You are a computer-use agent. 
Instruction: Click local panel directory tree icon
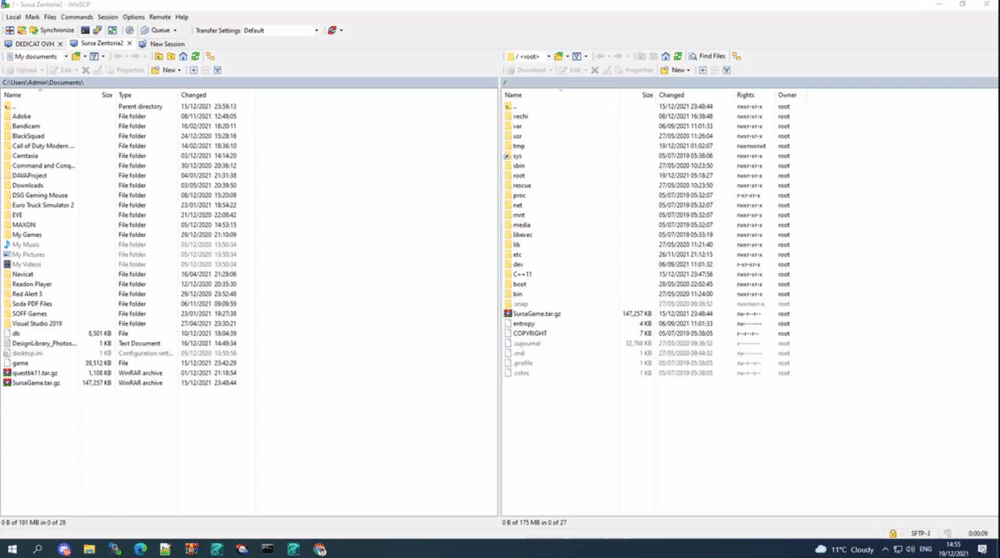point(210,57)
